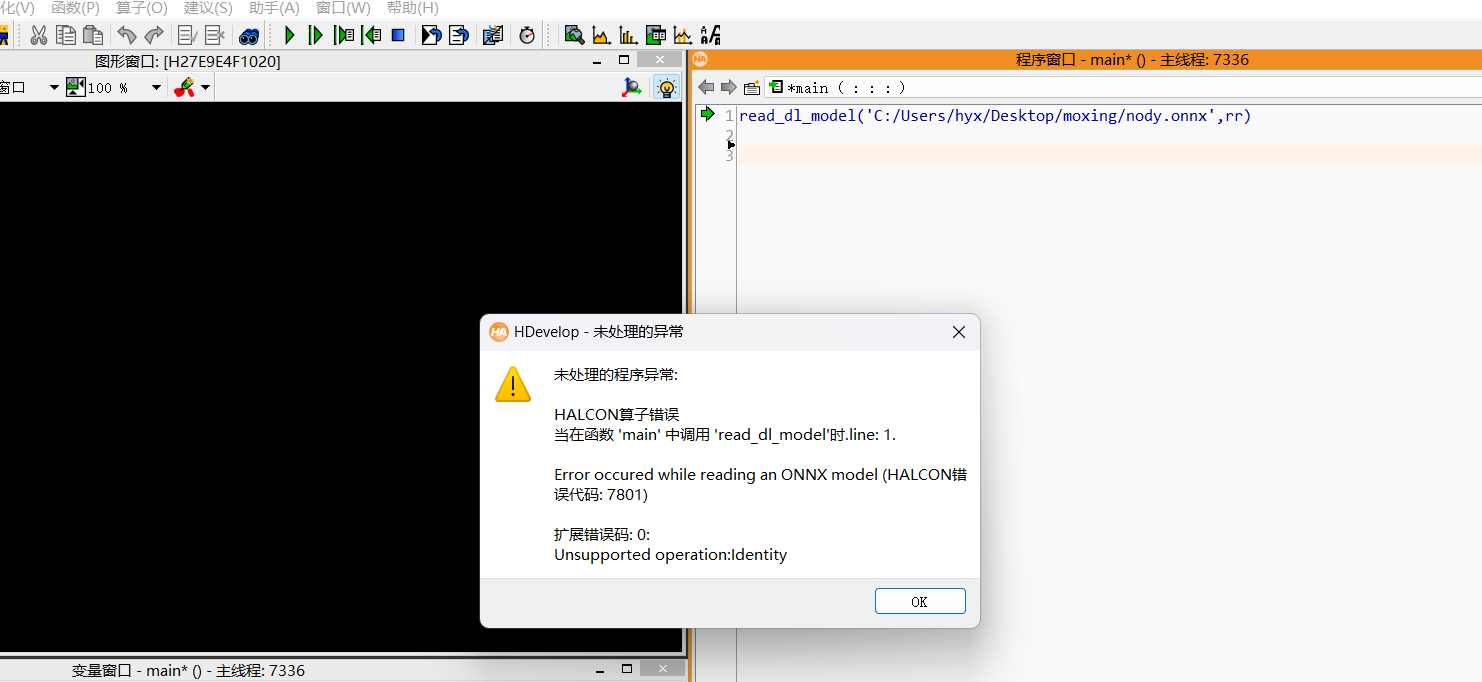Image resolution: width=1482 pixels, height=682 pixels.
Task: Open the 助手(A) menu
Action: click(274, 8)
